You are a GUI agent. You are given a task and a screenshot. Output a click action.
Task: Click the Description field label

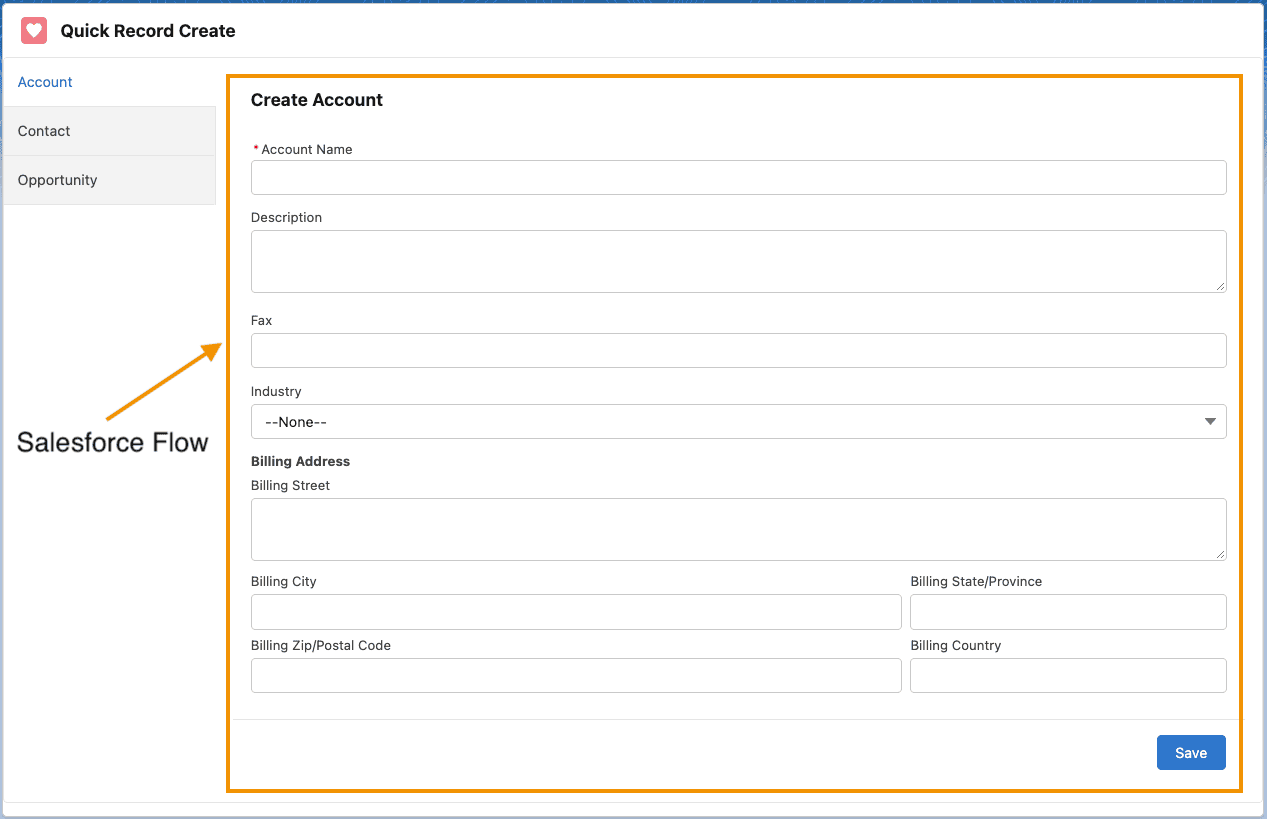point(286,217)
